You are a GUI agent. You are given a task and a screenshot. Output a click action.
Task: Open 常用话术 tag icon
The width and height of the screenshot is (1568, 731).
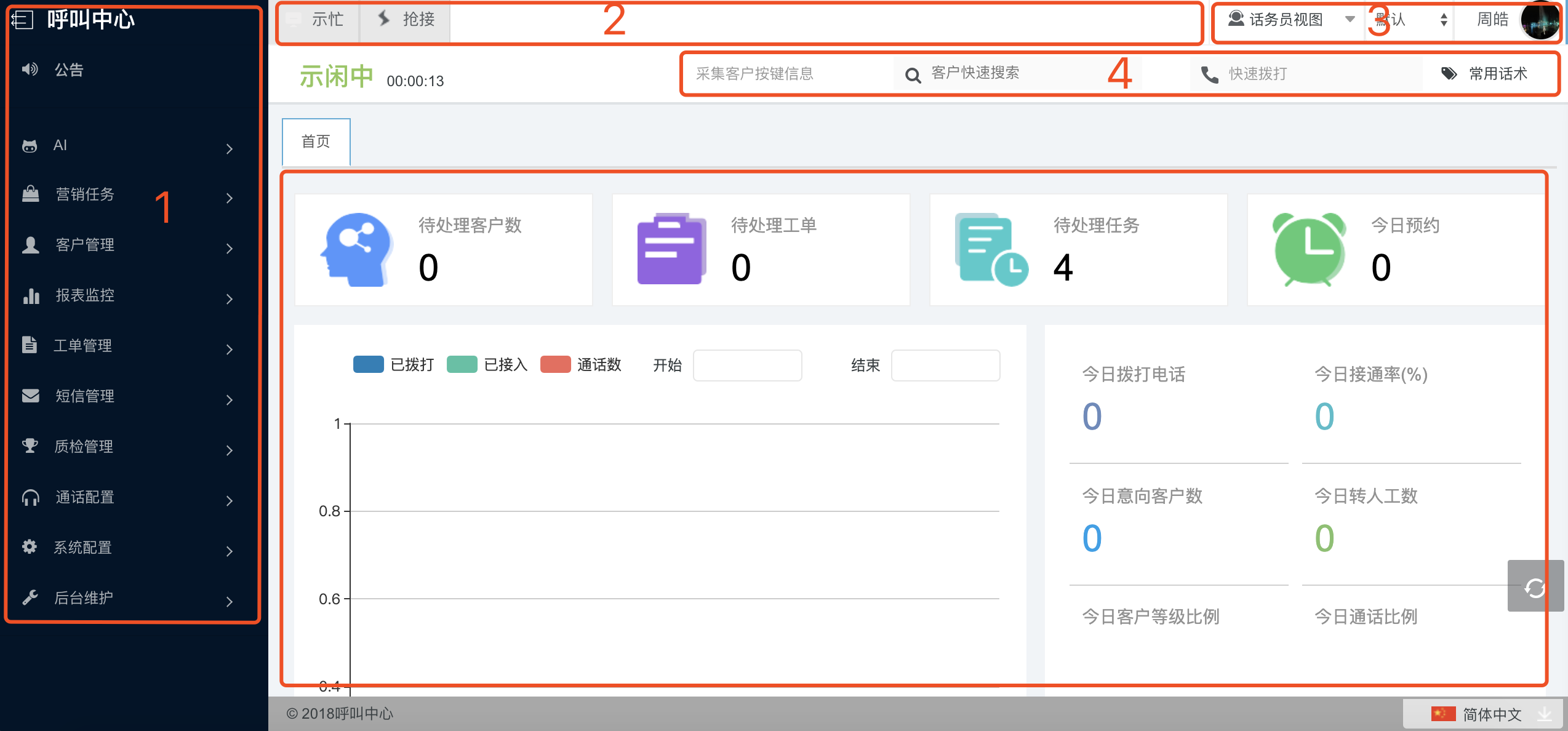[1449, 74]
